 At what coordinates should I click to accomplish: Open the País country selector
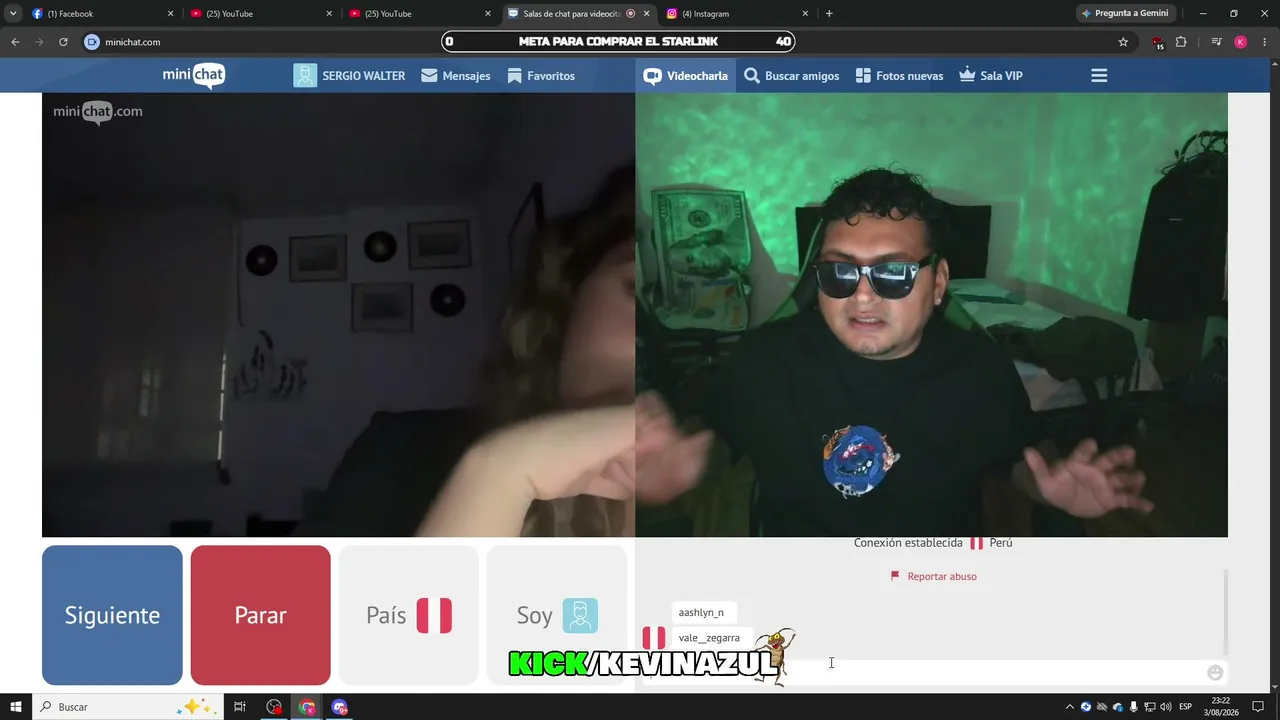[x=408, y=615]
